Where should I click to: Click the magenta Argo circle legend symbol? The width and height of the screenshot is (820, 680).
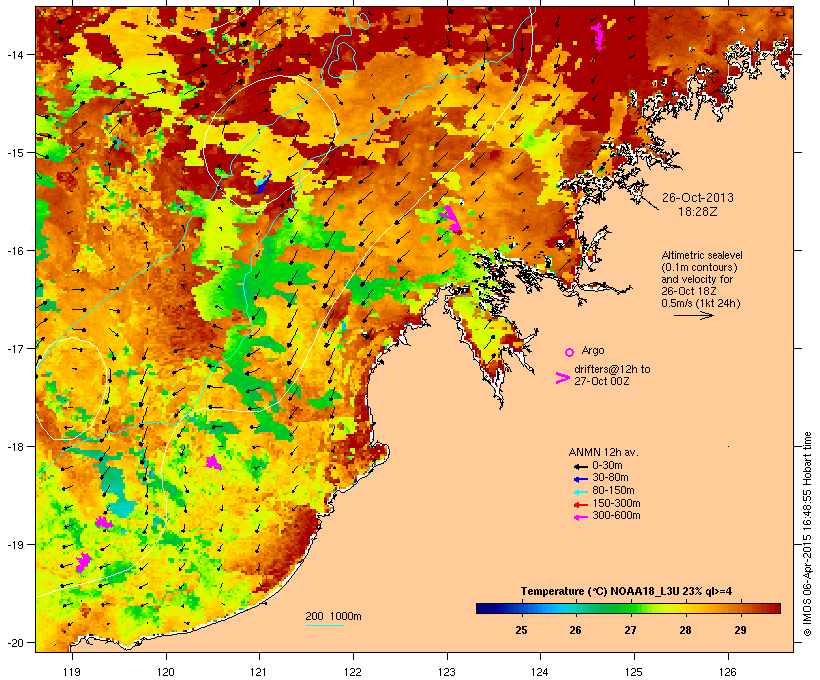pos(569,352)
